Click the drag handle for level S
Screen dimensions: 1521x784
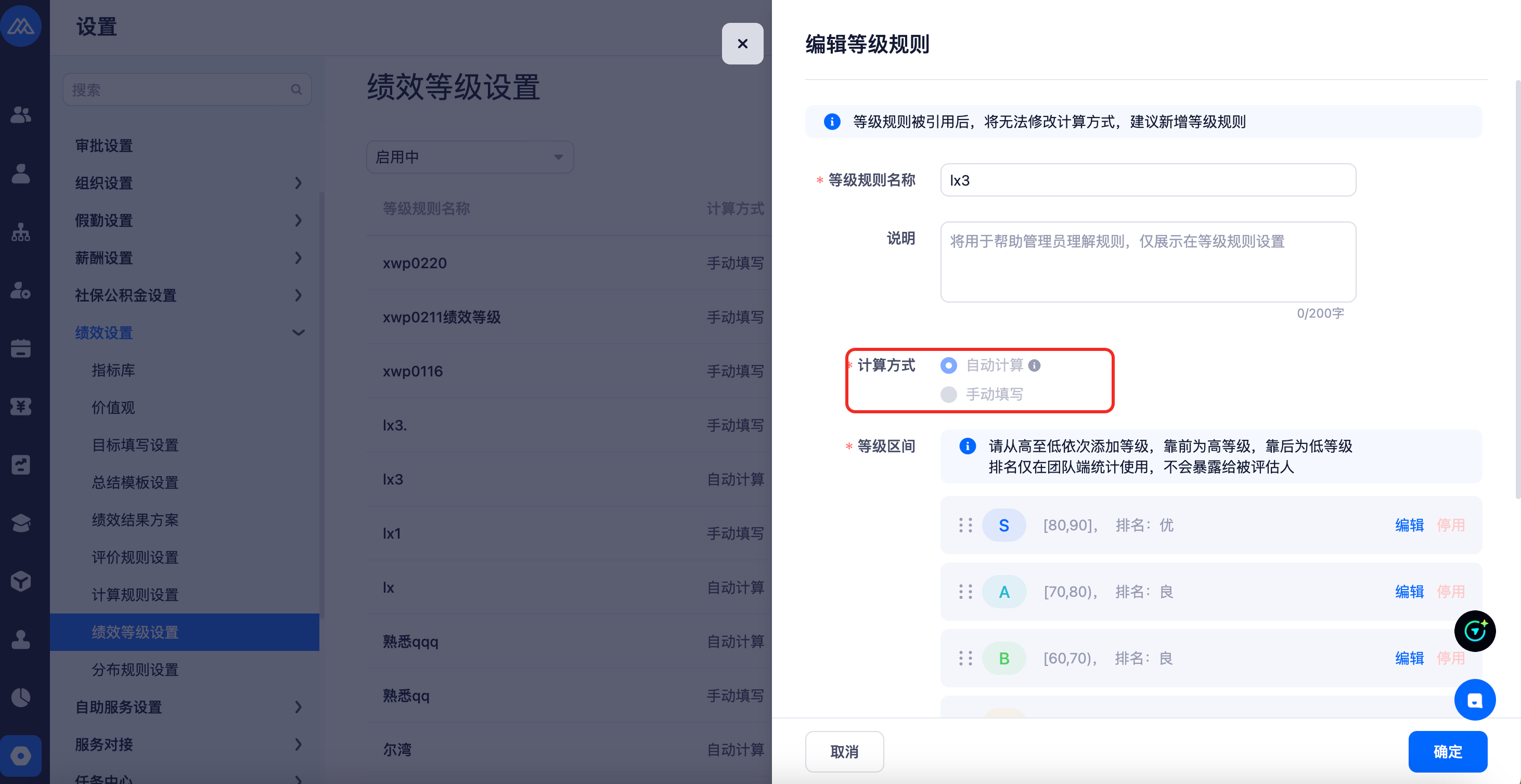(965, 525)
